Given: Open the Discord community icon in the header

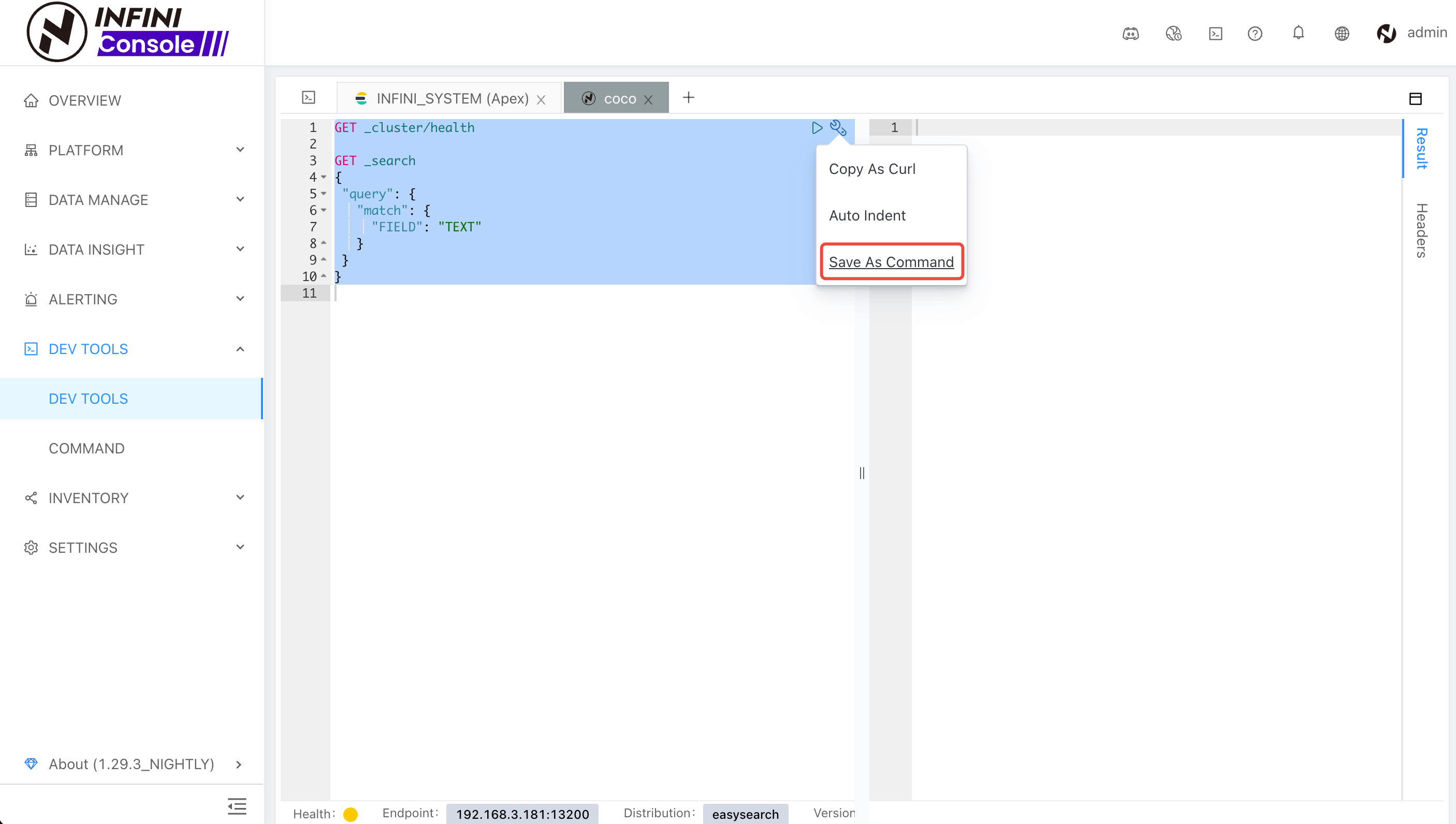Looking at the screenshot, I should pyautogui.click(x=1130, y=34).
